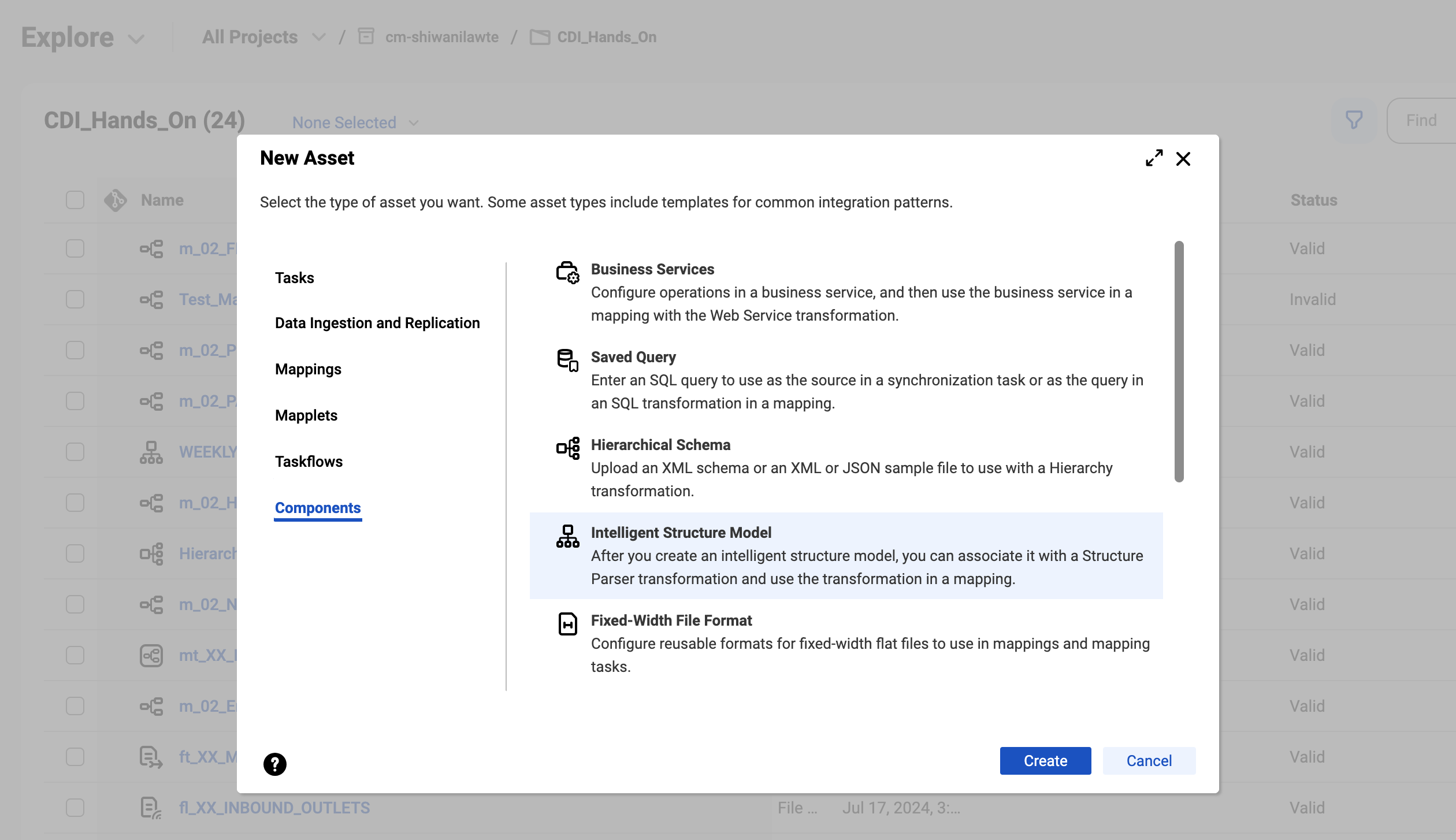Open help with the question mark icon
Screen dimensions: 1456x840
[x=274, y=764]
